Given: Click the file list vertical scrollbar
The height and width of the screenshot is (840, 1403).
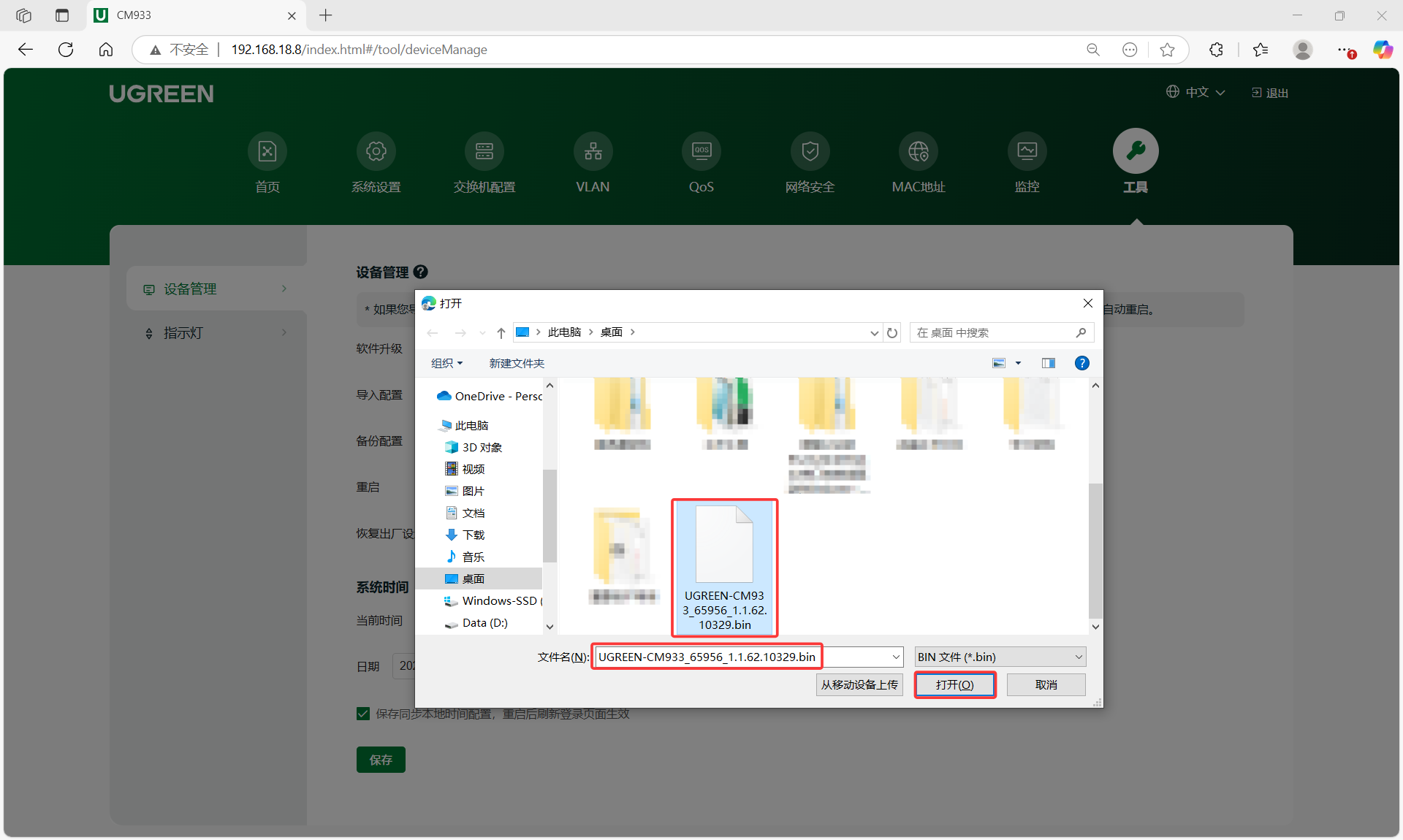Looking at the screenshot, I should 1095,549.
